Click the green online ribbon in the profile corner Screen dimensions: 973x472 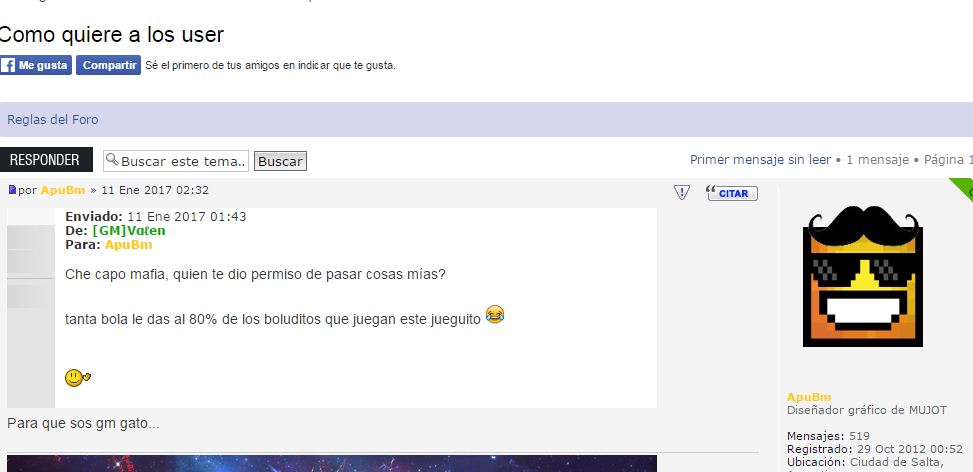(963, 186)
